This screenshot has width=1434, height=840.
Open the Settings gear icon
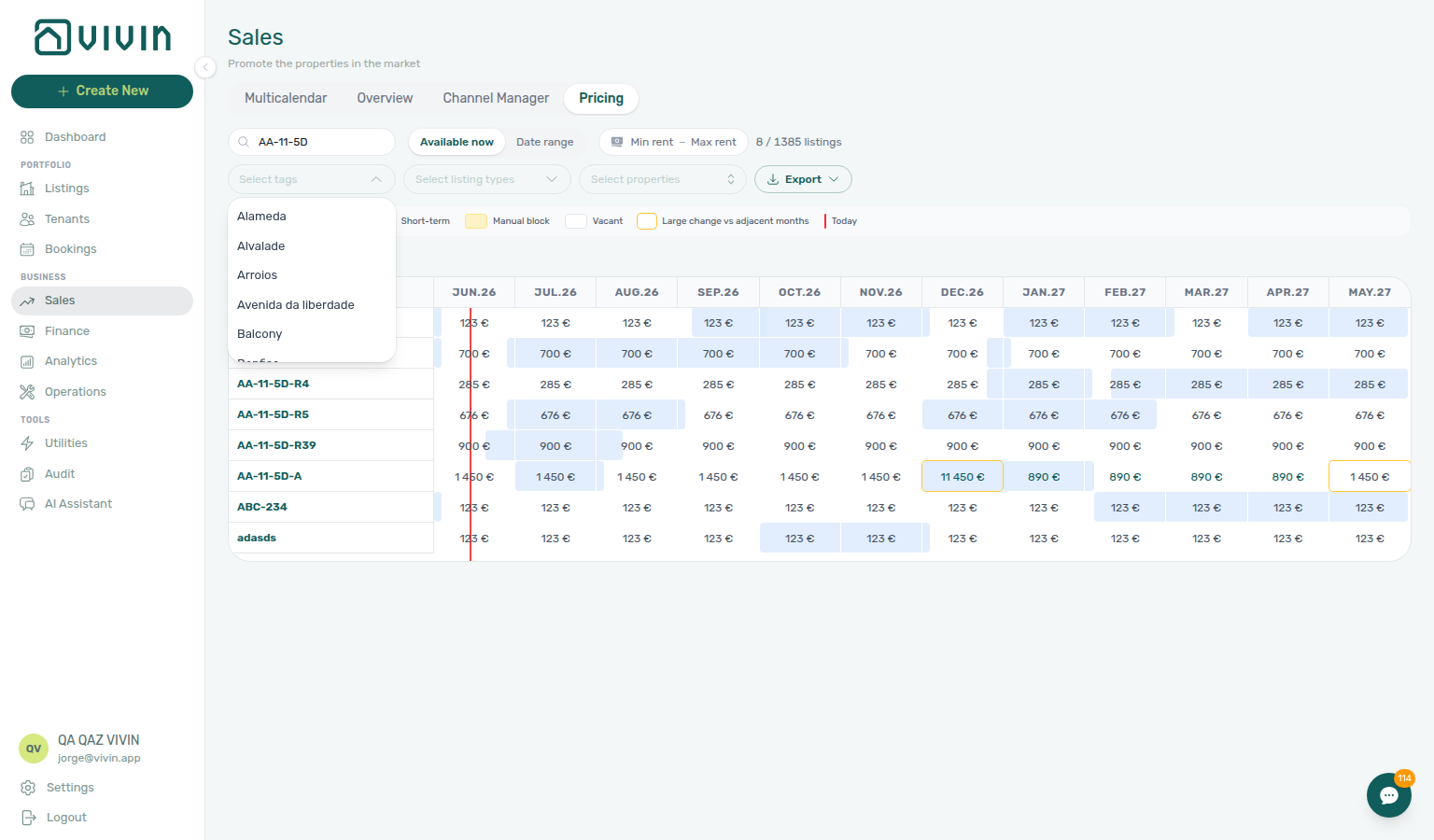tap(28, 788)
